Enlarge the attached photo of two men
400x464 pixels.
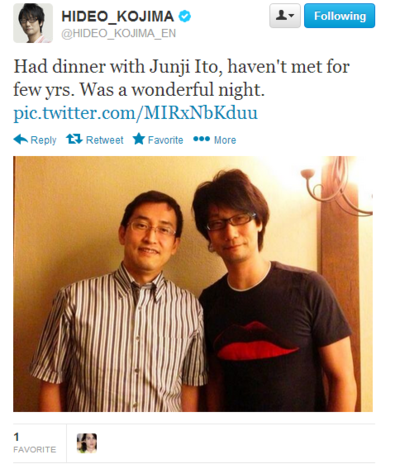[x=193, y=284]
